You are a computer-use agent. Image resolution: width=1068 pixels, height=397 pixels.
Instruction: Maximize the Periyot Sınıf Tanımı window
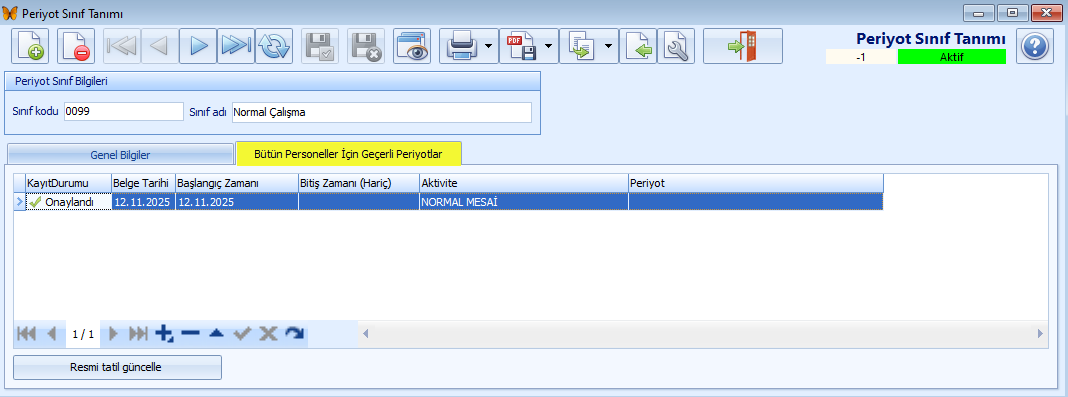pos(1012,12)
